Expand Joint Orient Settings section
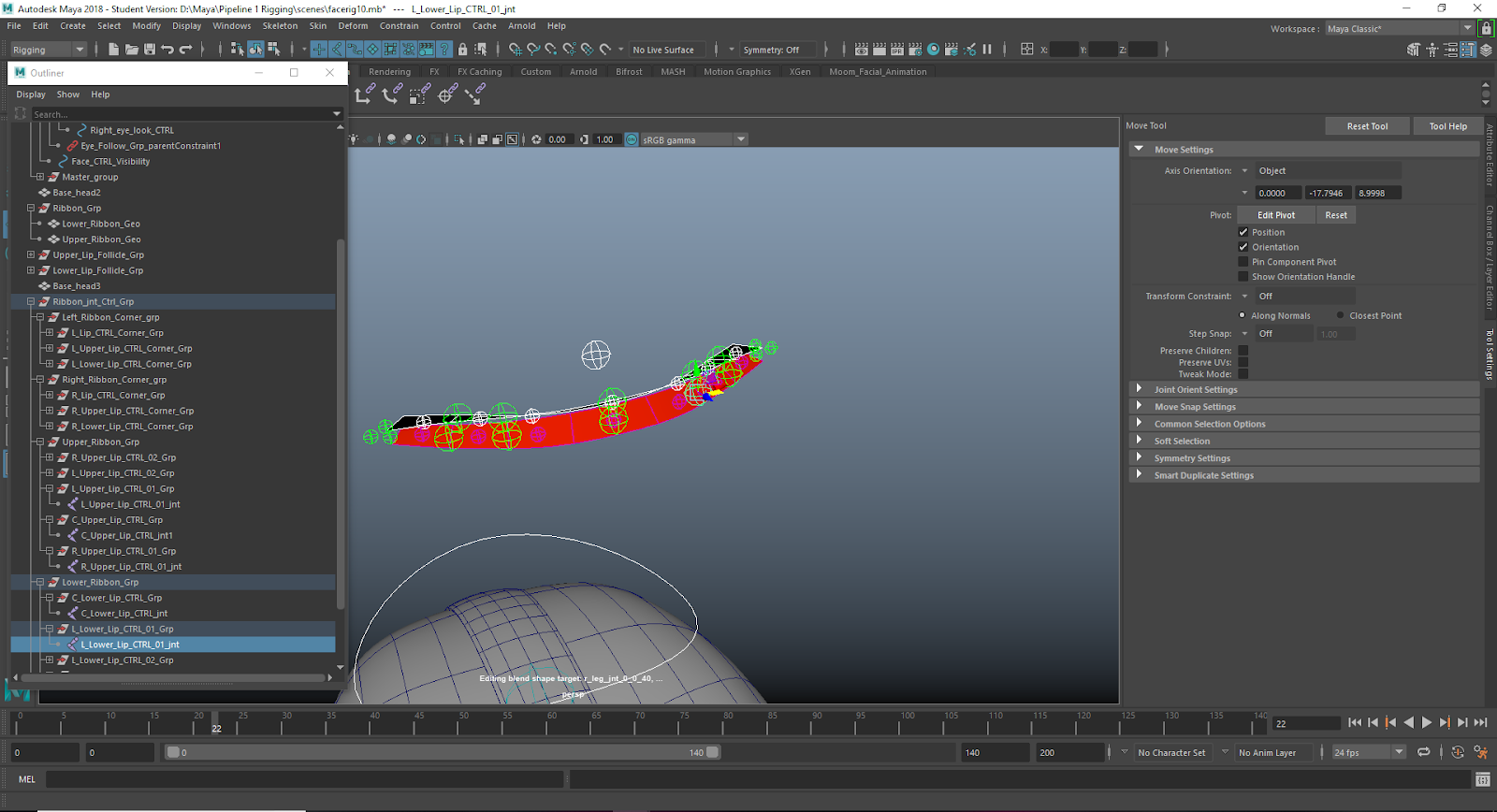Image resolution: width=1497 pixels, height=812 pixels. click(x=1139, y=389)
